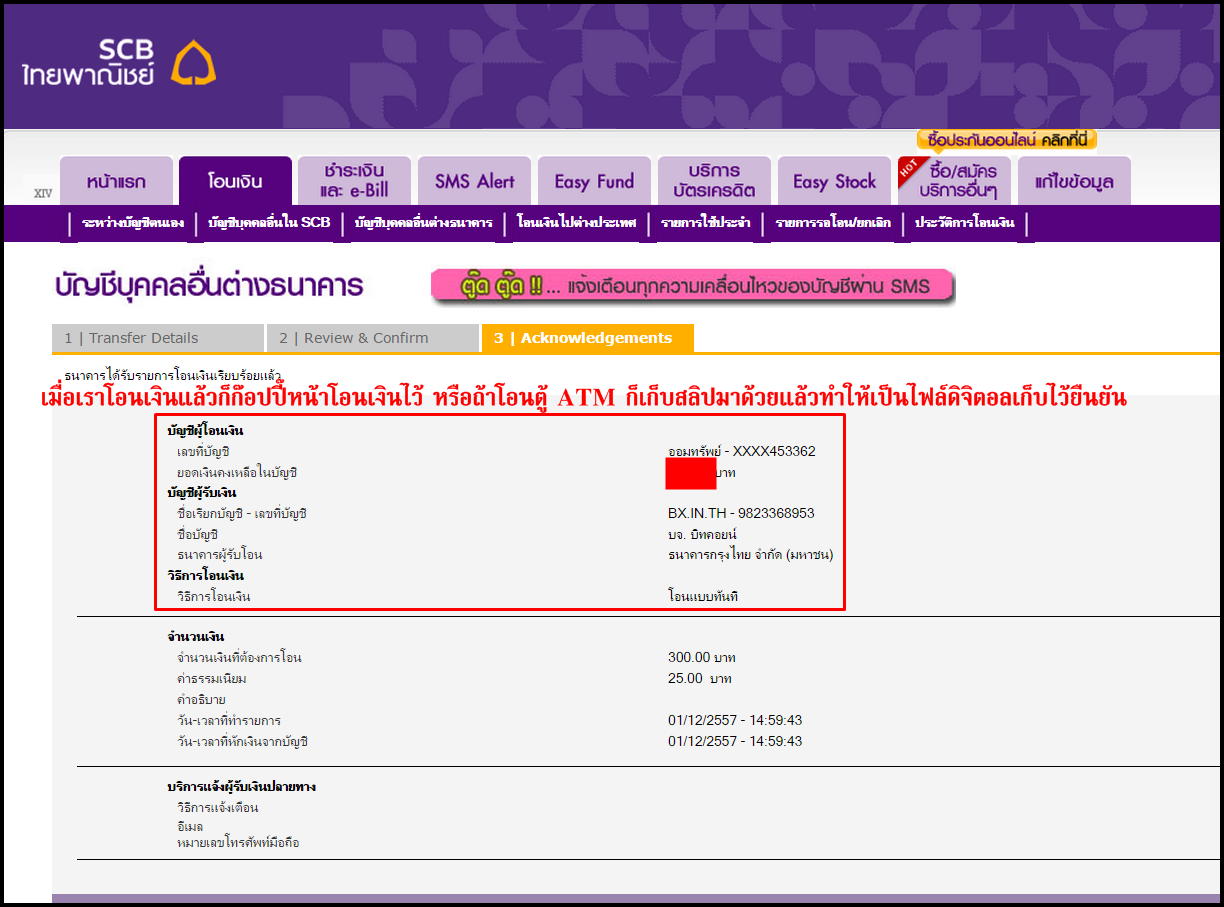Open บัญชีบุคคลอื่นใน SCB submenu
The width and height of the screenshot is (1224, 907).
coord(269,223)
